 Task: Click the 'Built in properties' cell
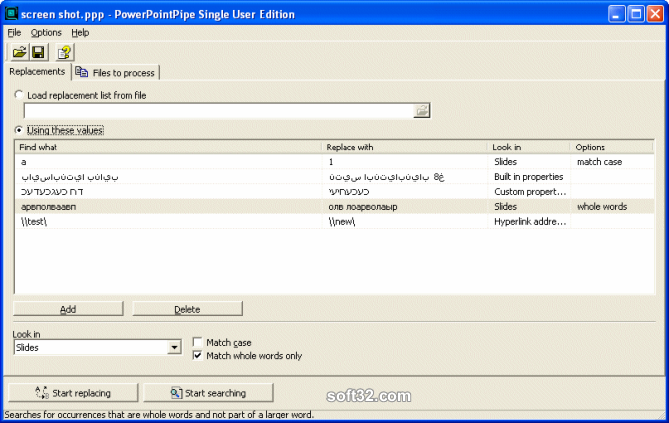(x=529, y=177)
